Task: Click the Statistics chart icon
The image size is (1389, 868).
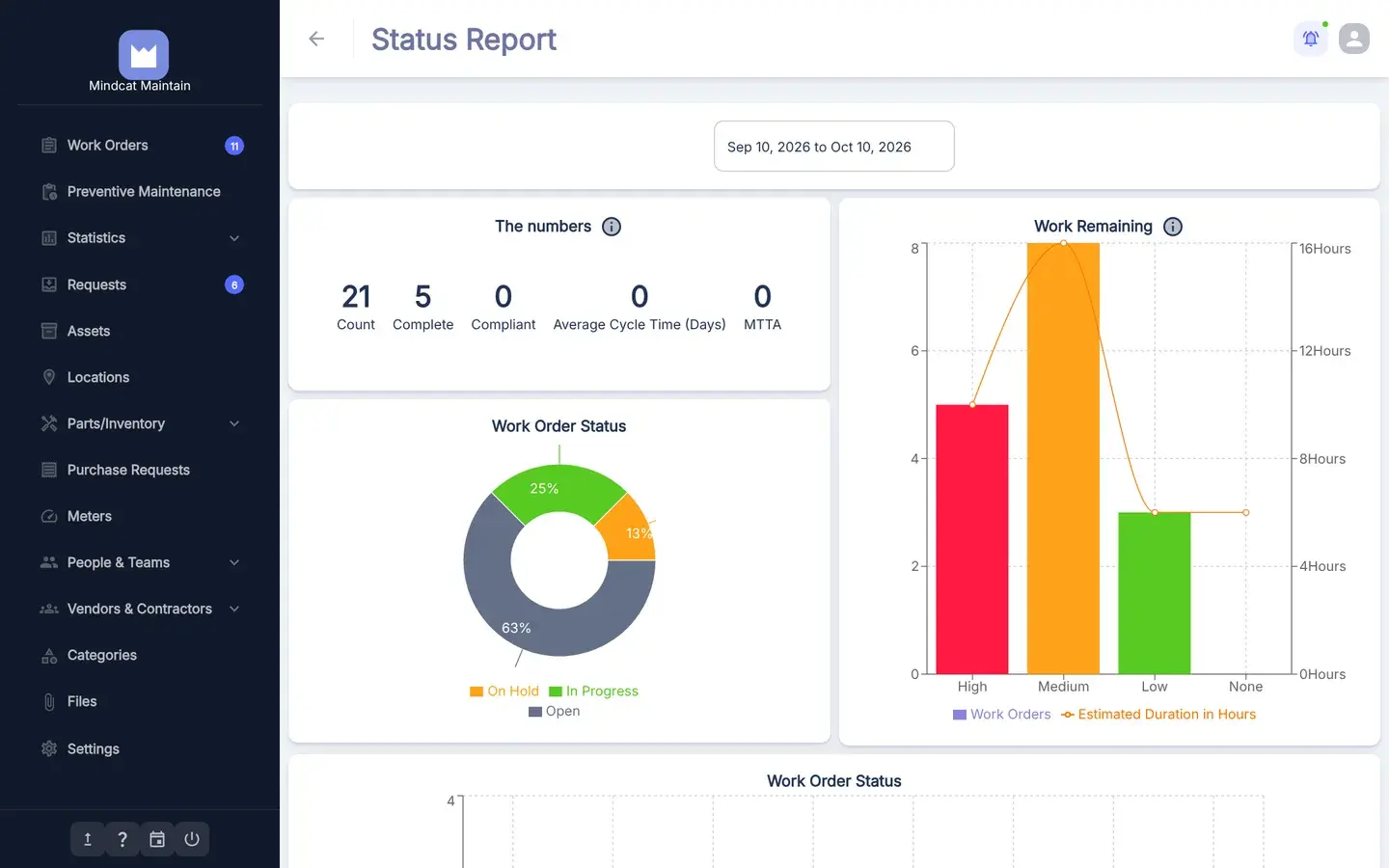Action: [49, 238]
